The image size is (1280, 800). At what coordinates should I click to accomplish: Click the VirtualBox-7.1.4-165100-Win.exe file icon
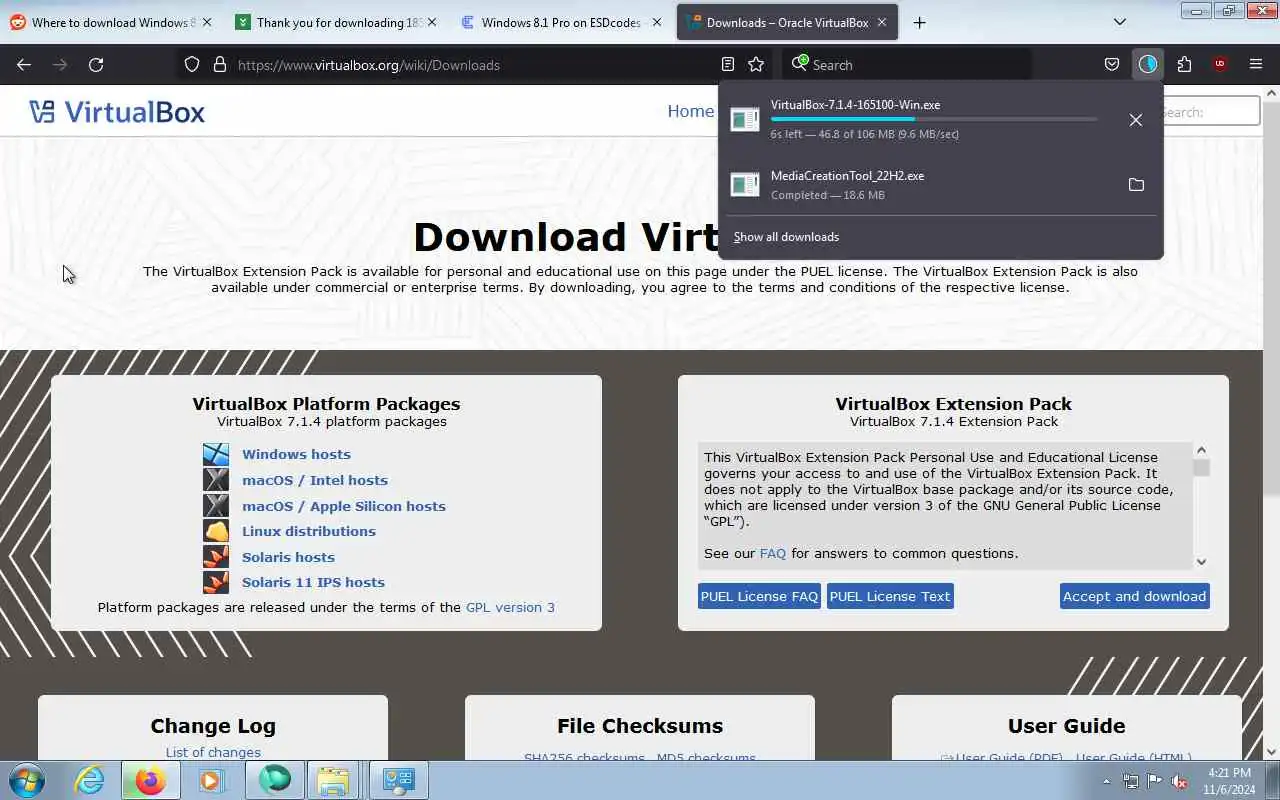(x=745, y=120)
